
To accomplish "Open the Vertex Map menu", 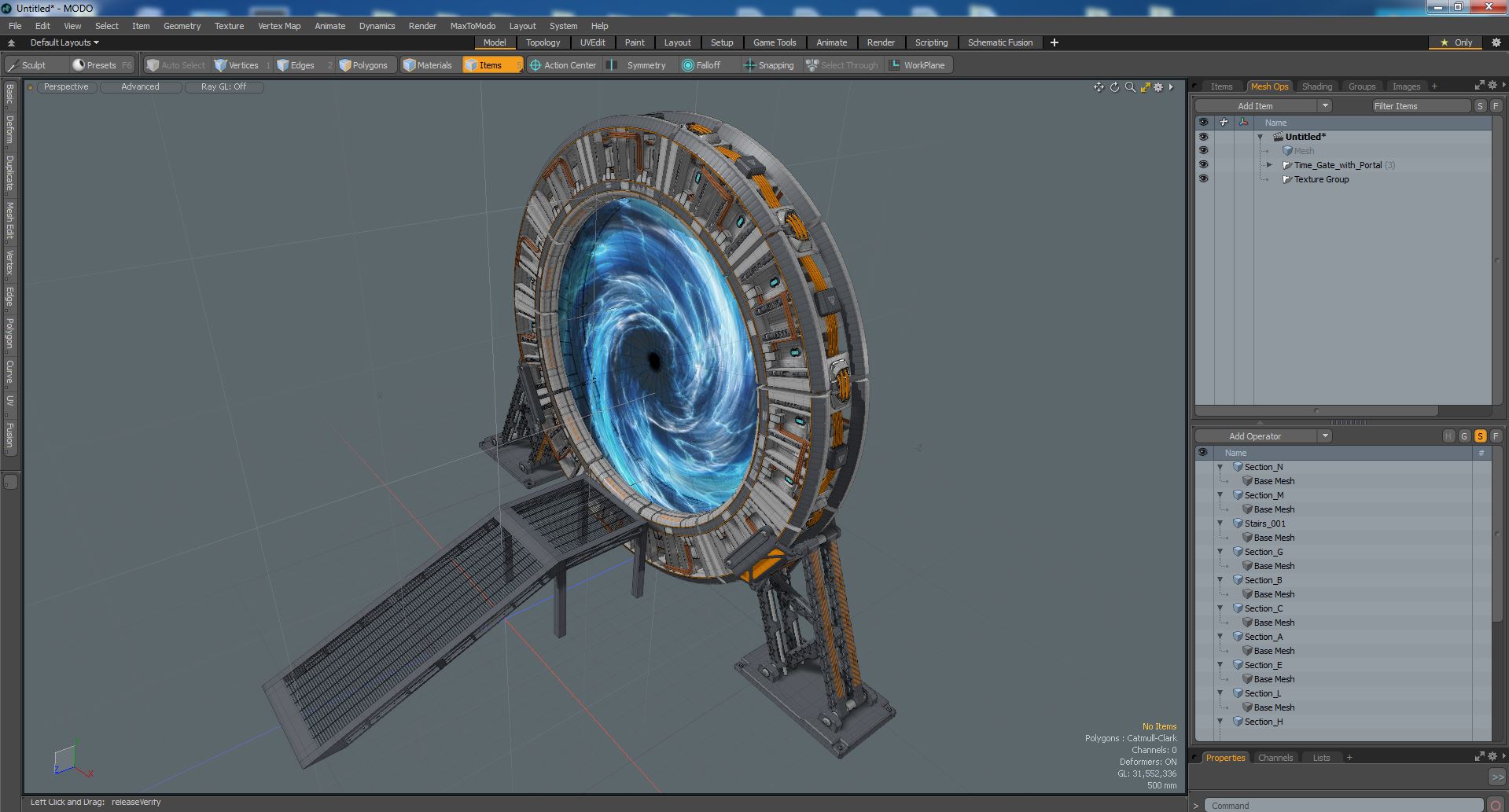I will tap(279, 26).
